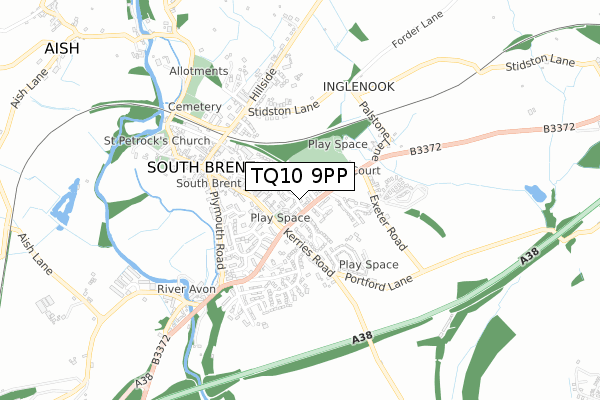This screenshot has height=400, width=600.
Task: Click the Forder Lane road label
Action: (417, 29)
